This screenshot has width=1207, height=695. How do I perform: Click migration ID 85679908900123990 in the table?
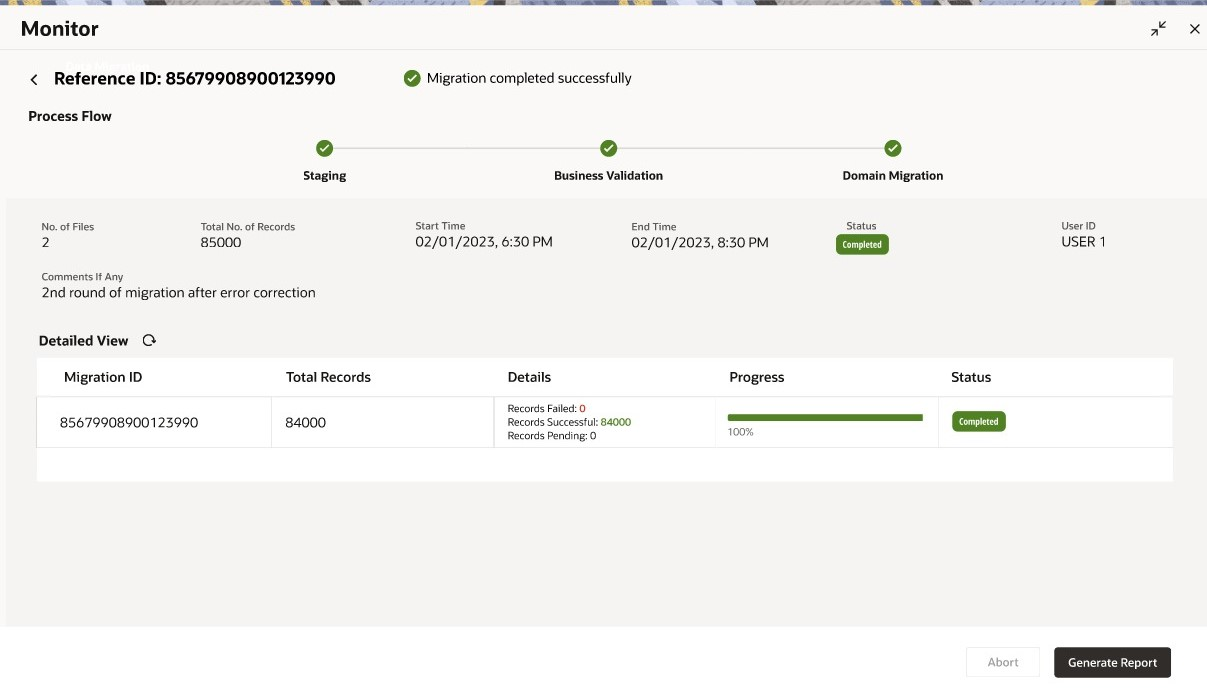(129, 422)
